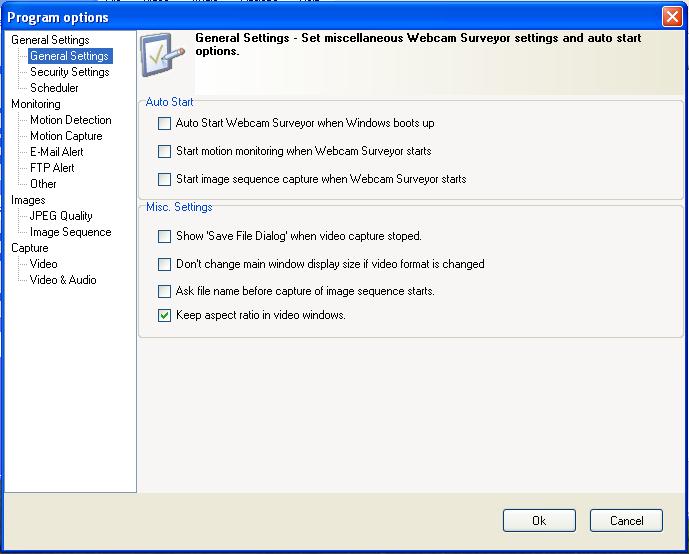
Task: Open the Scheduler settings
Action: [54, 88]
